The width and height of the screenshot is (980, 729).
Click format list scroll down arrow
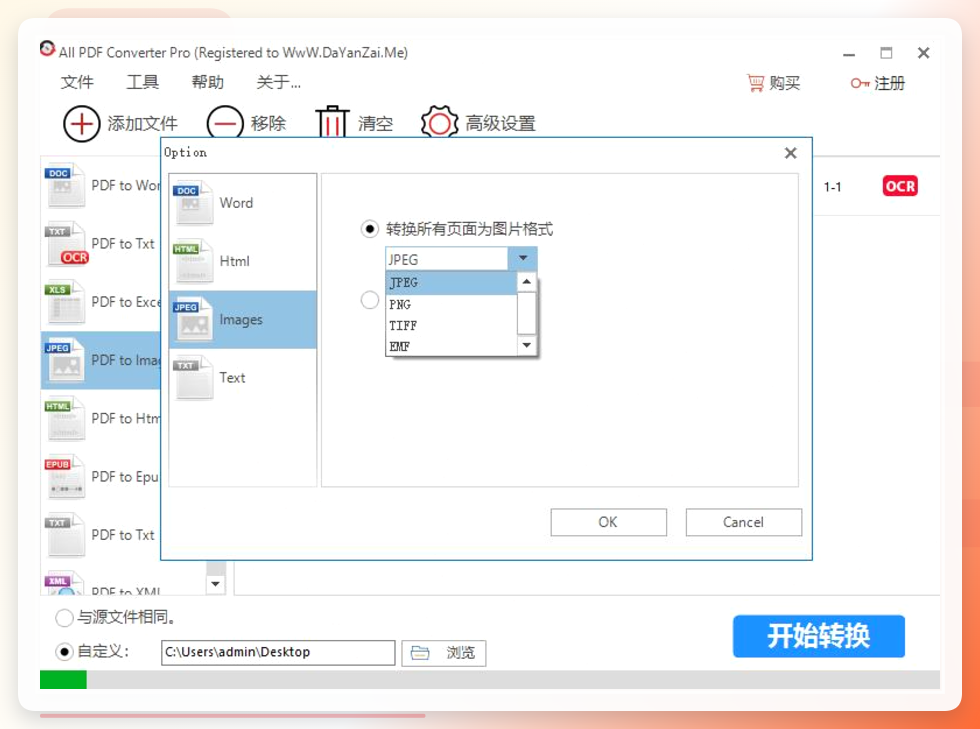point(527,345)
